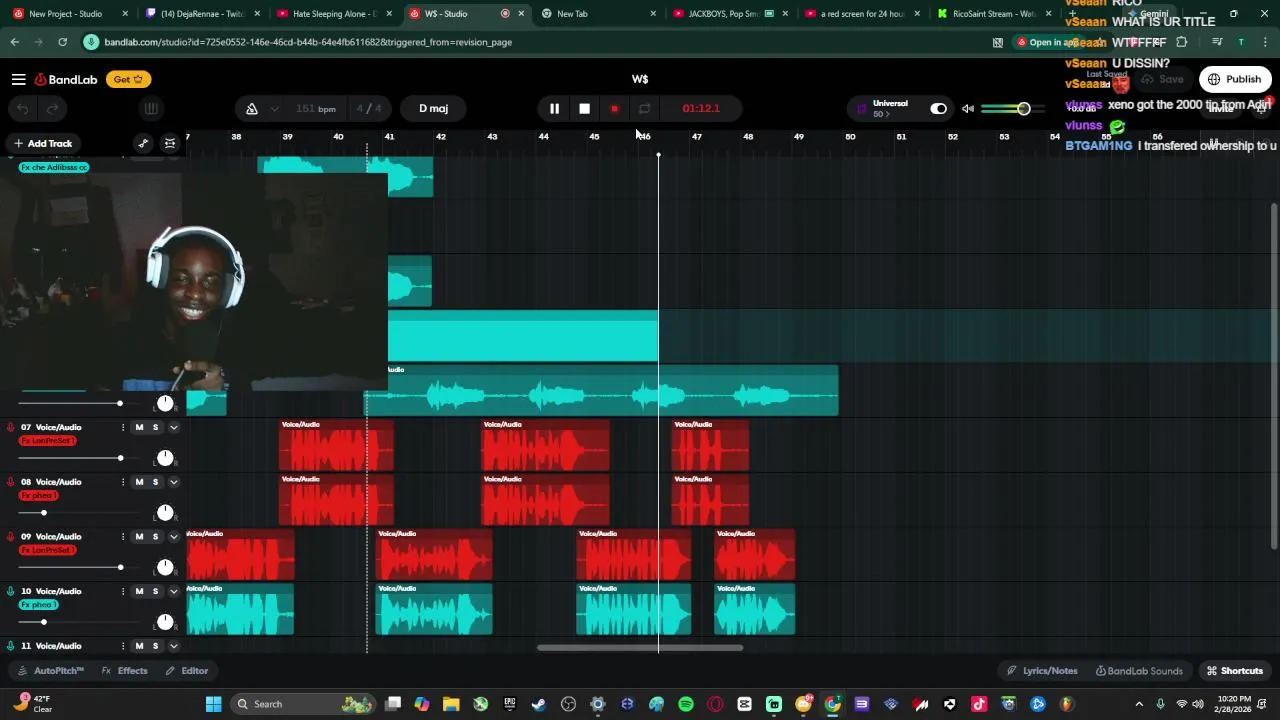Screen dimensions: 1280x720
Task: Open the BandLab hamburger menu
Action: coord(18,79)
